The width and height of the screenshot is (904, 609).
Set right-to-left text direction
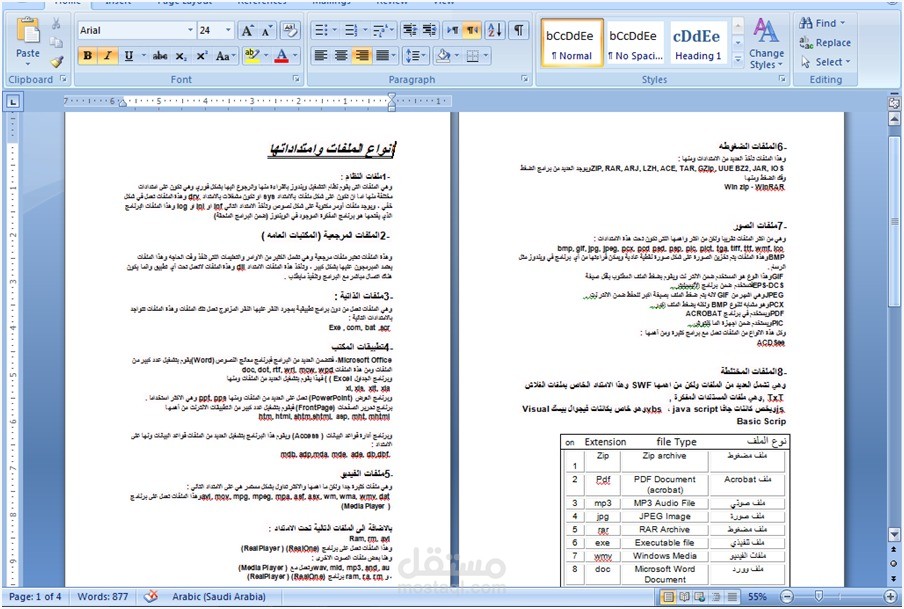pos(472,30)
